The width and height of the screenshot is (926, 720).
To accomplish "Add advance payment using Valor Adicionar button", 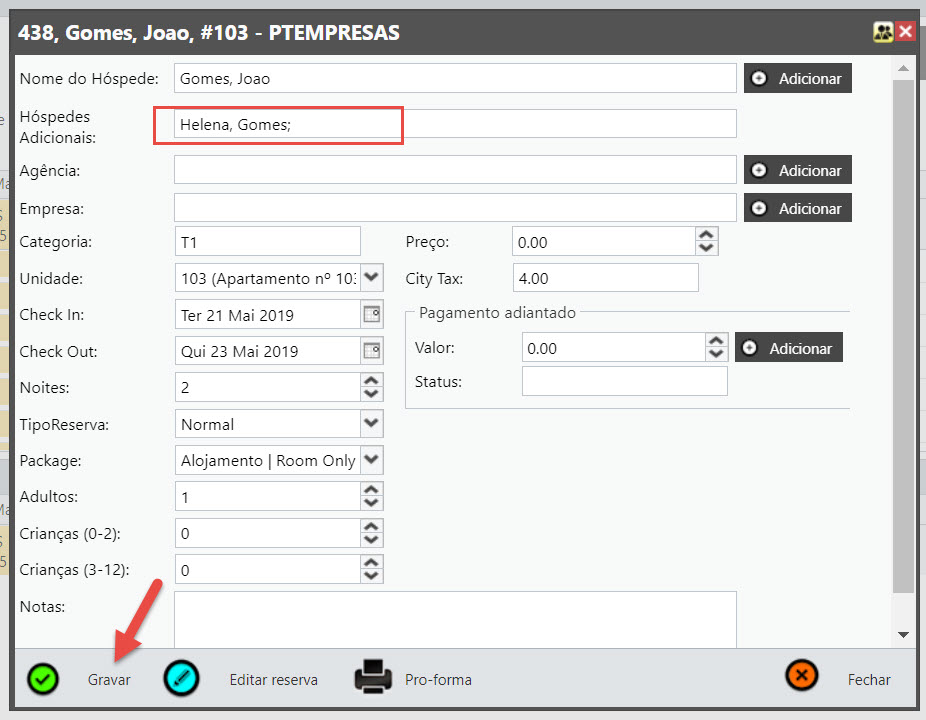I will [789, 348].
